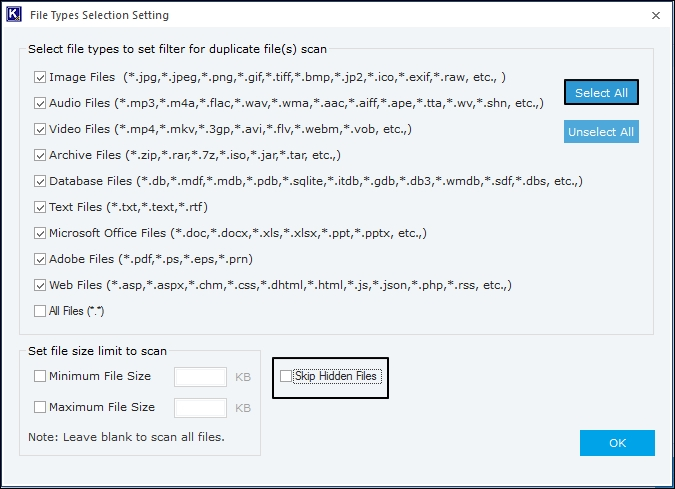Viewport: 675px width, 489px height.
Task: Click the Kernel app icon in title bar
Action: pyautogui.click(x=14, y=14)
